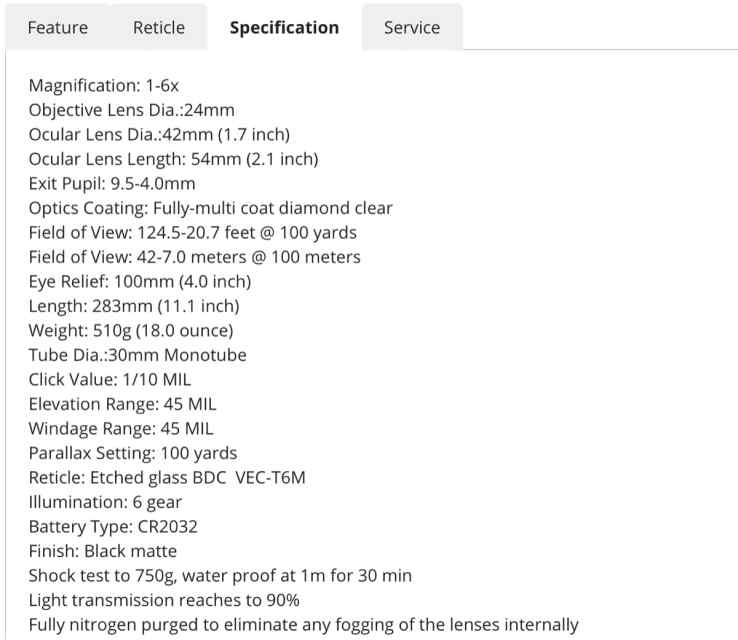
Task: Click the Magnification: 1-6x line
Action: pos(104,86)
